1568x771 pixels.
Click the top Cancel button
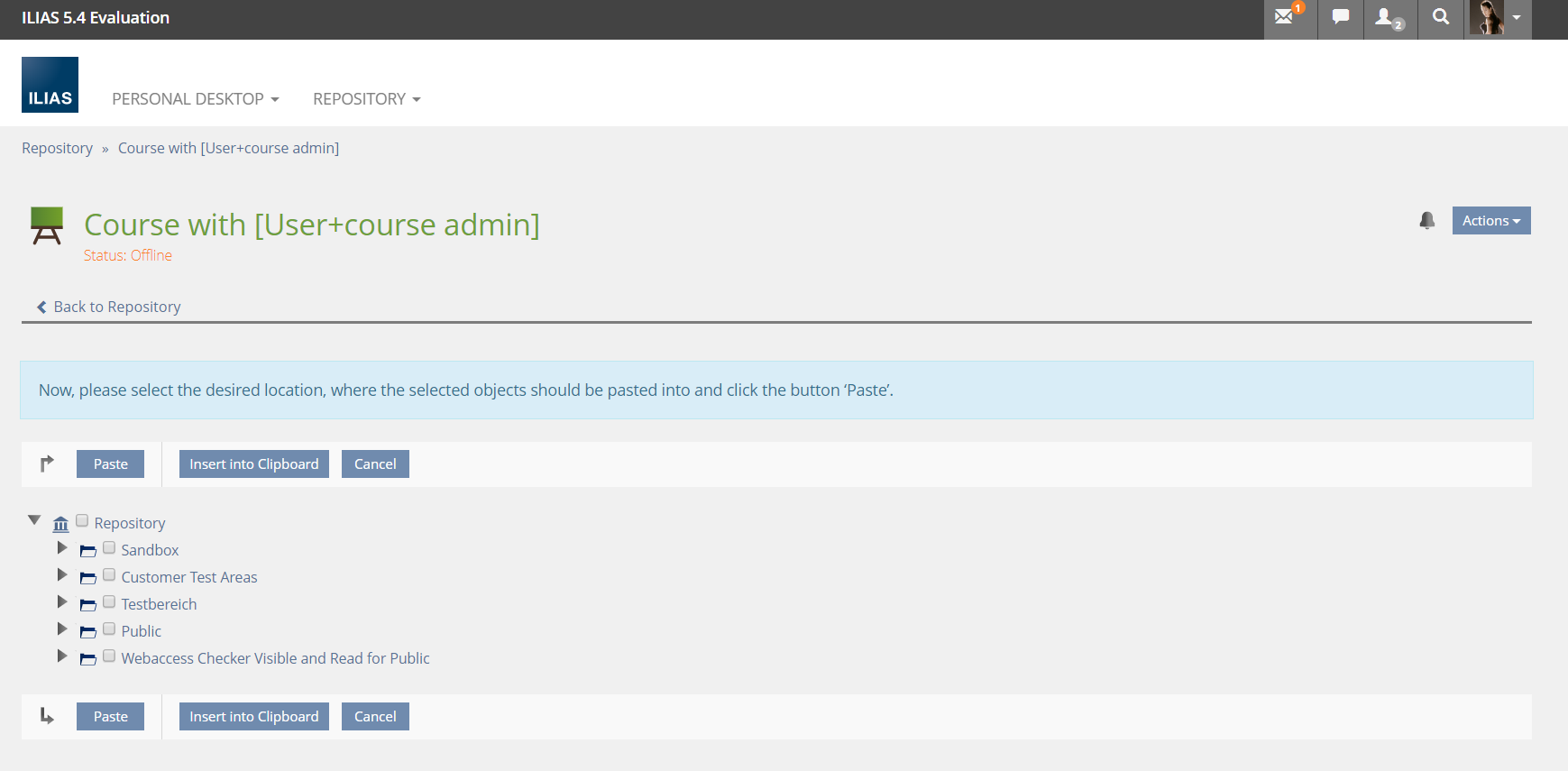pos(375,464)
